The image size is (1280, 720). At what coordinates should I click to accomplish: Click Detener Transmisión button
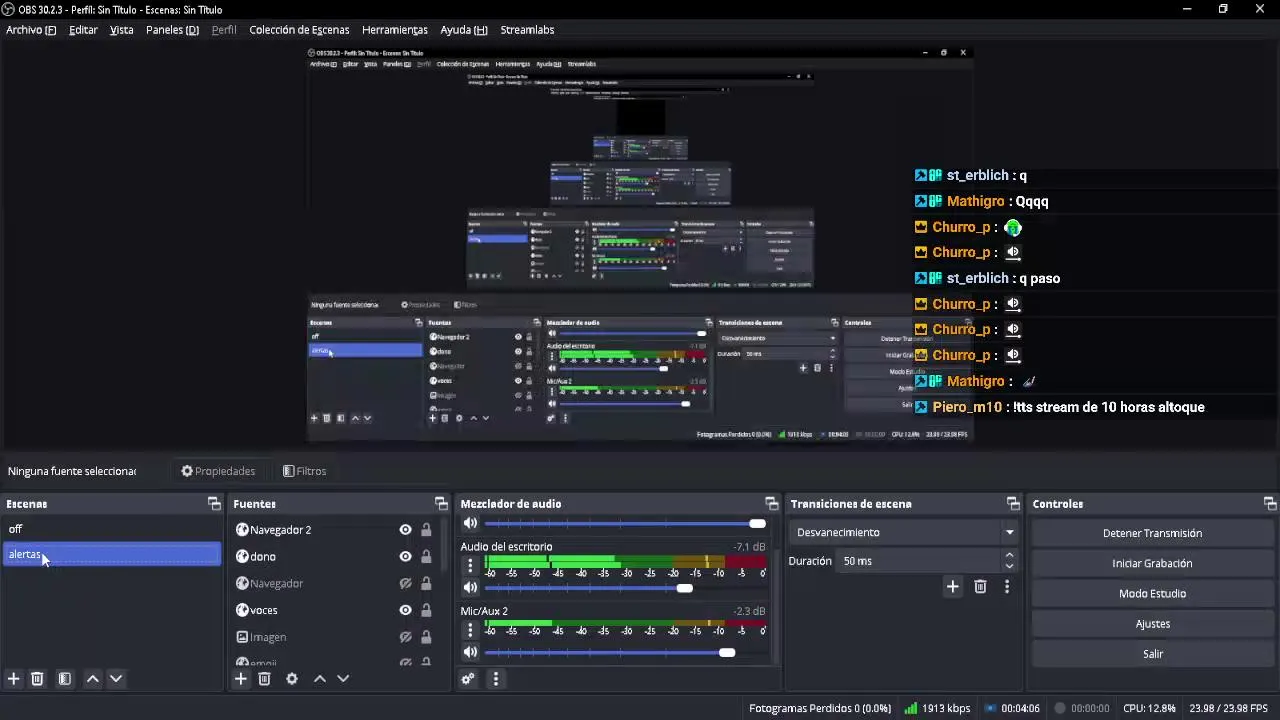click(x=1152, y=533)
